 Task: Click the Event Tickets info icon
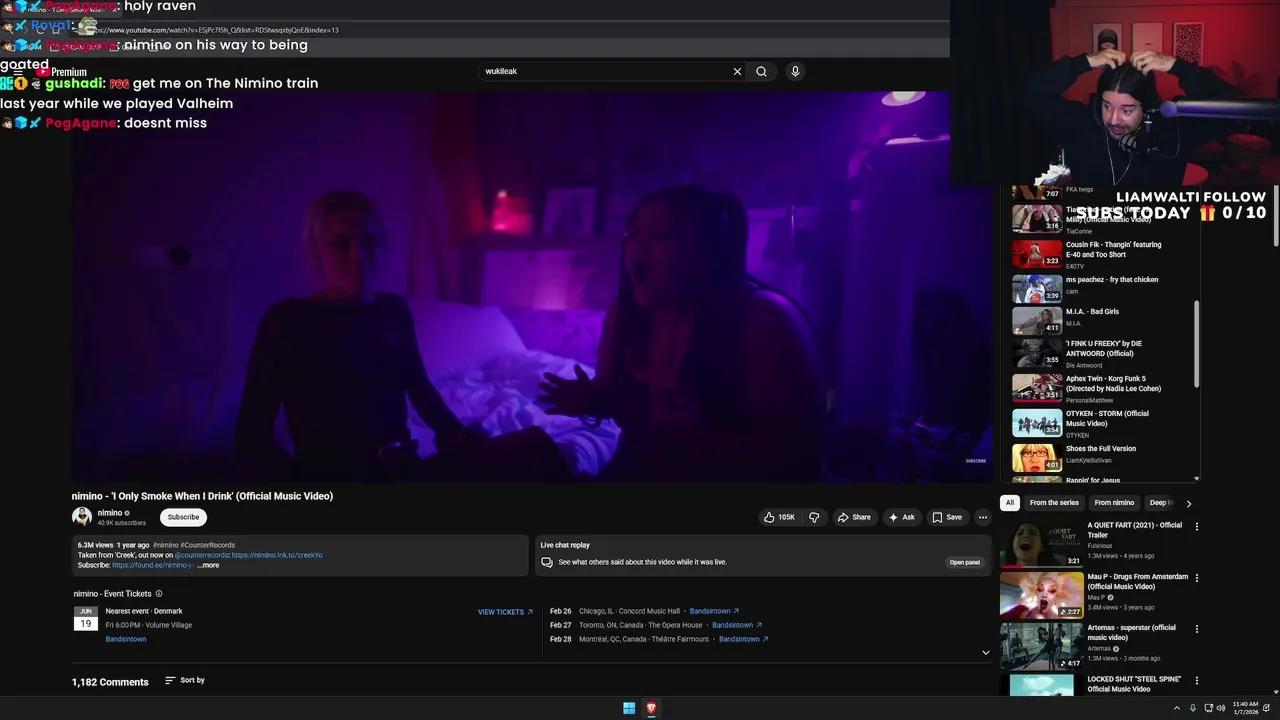(159, 594)
